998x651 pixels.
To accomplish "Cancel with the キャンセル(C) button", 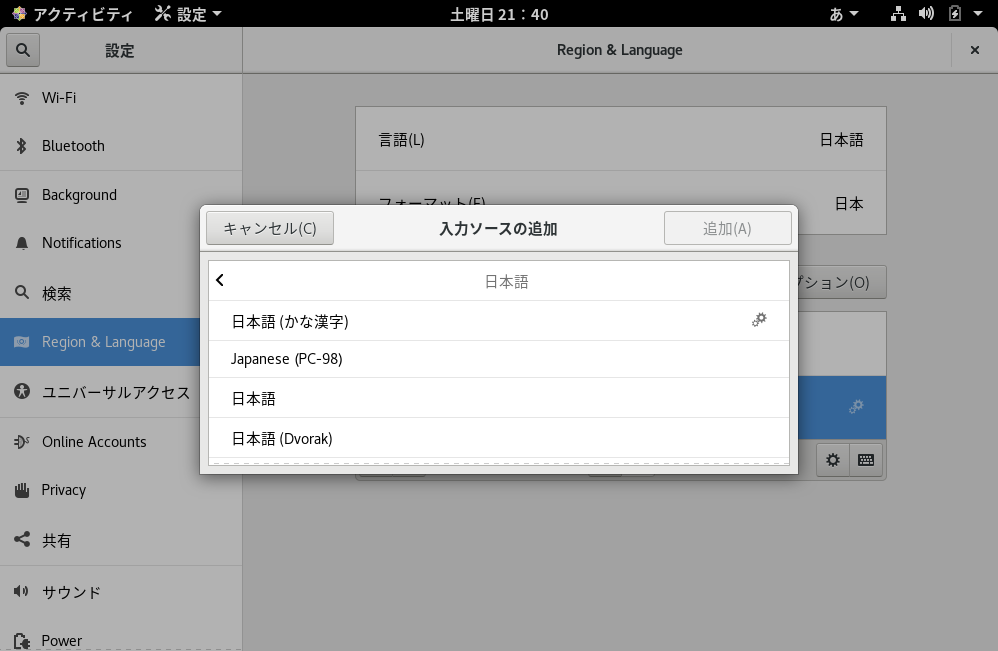I will 270,228.
